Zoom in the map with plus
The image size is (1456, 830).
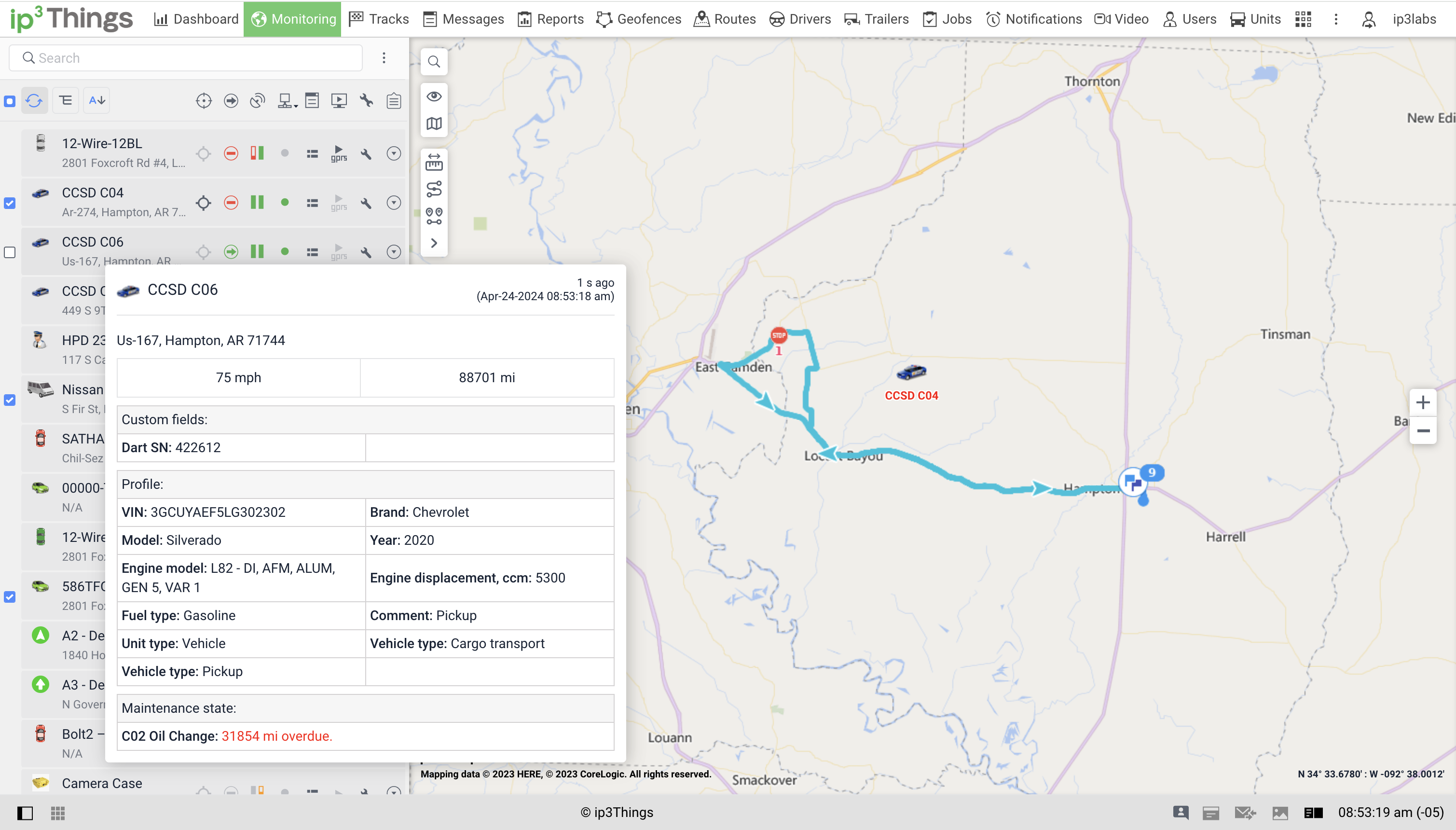(x=1423, y=402)
